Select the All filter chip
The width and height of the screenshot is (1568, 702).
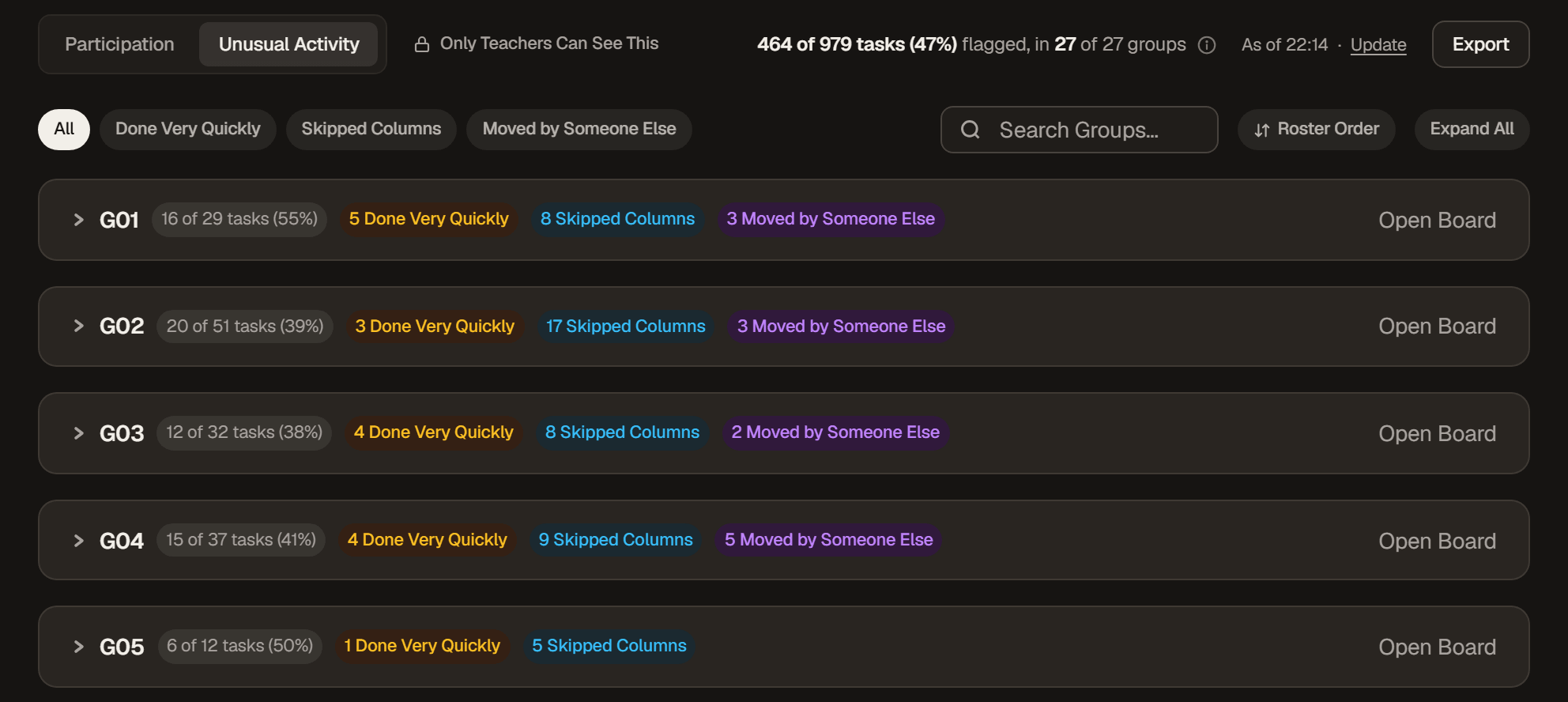[x=64, y=129]
